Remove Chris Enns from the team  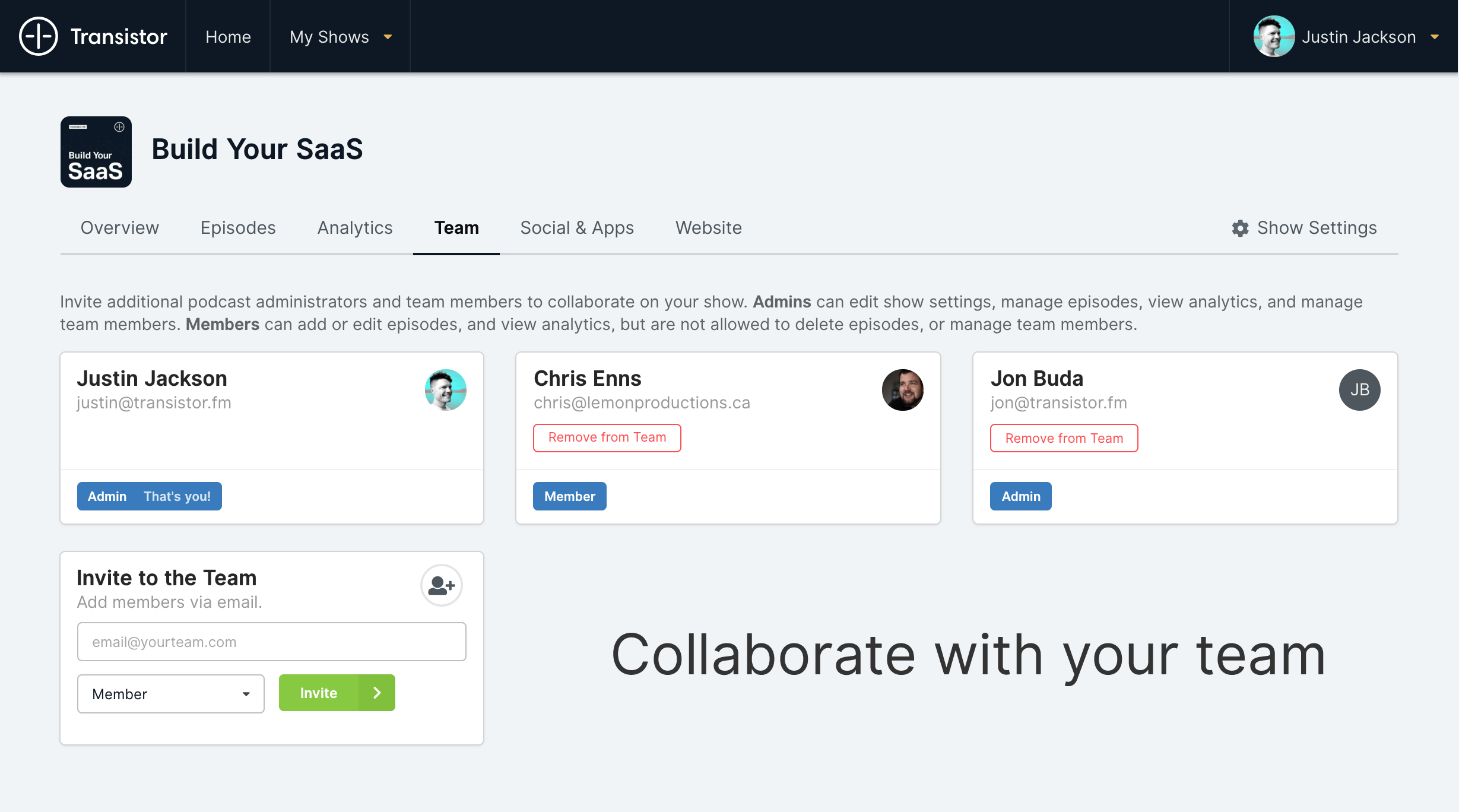click(x=607, y=437)
